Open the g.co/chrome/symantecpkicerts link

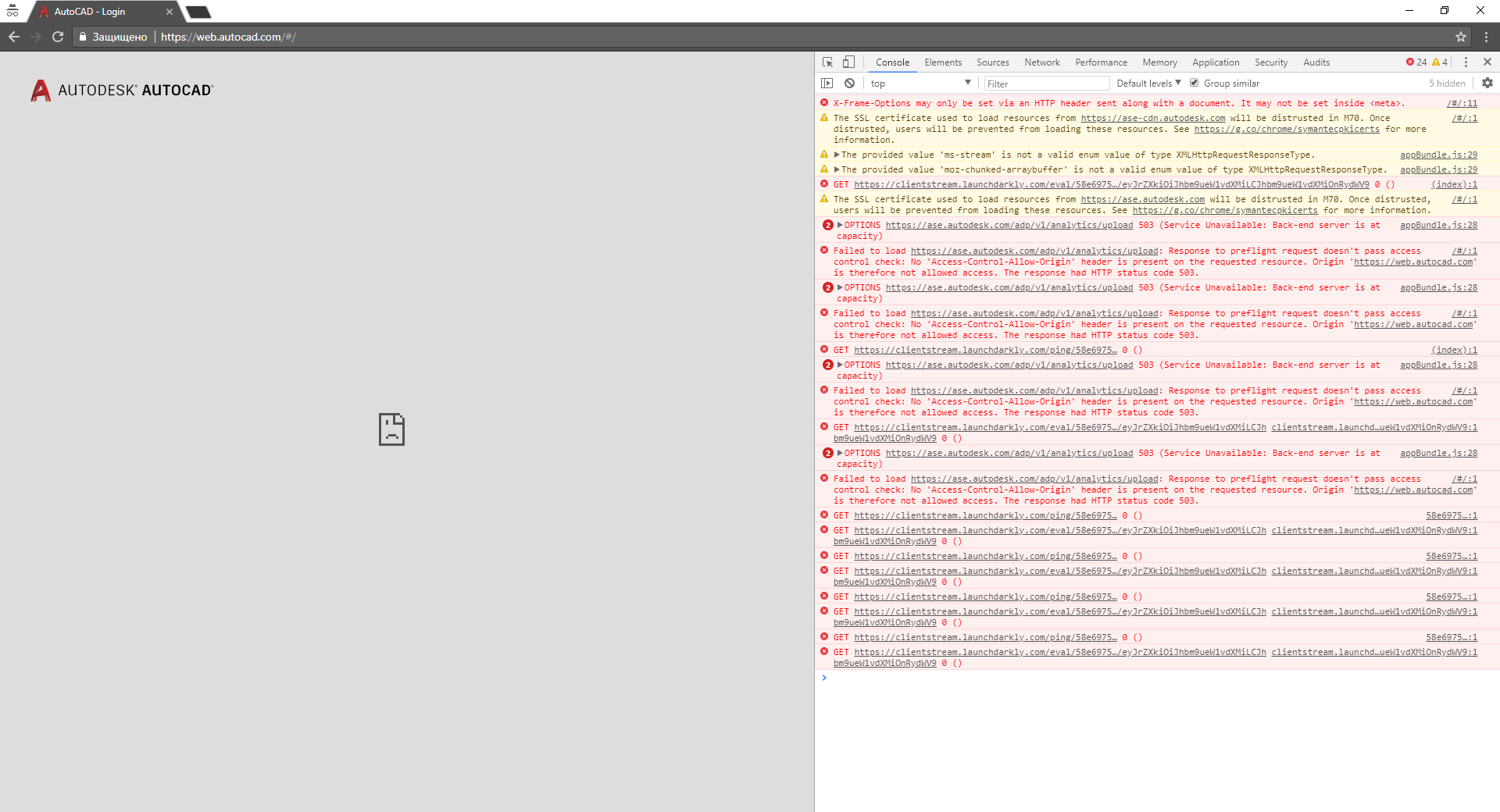coord(1286,130)
